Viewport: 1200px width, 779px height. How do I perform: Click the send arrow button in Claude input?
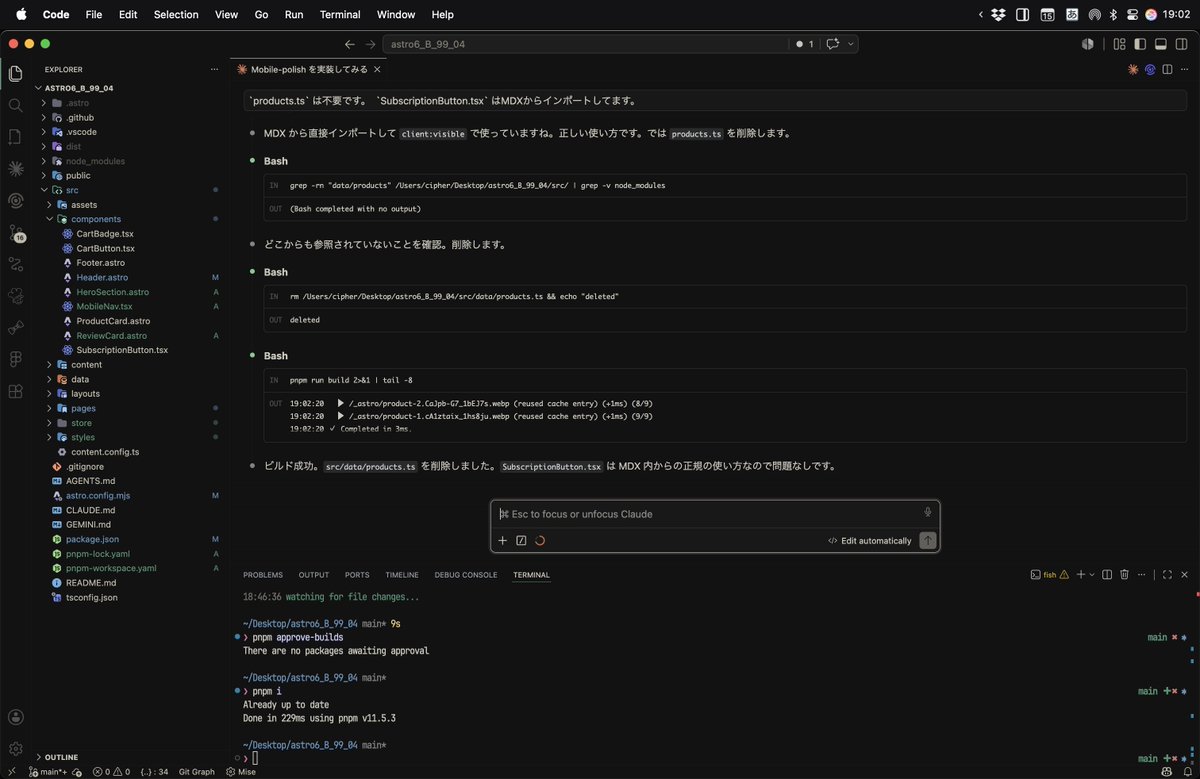pyautogui.click(x=928, y=540)
